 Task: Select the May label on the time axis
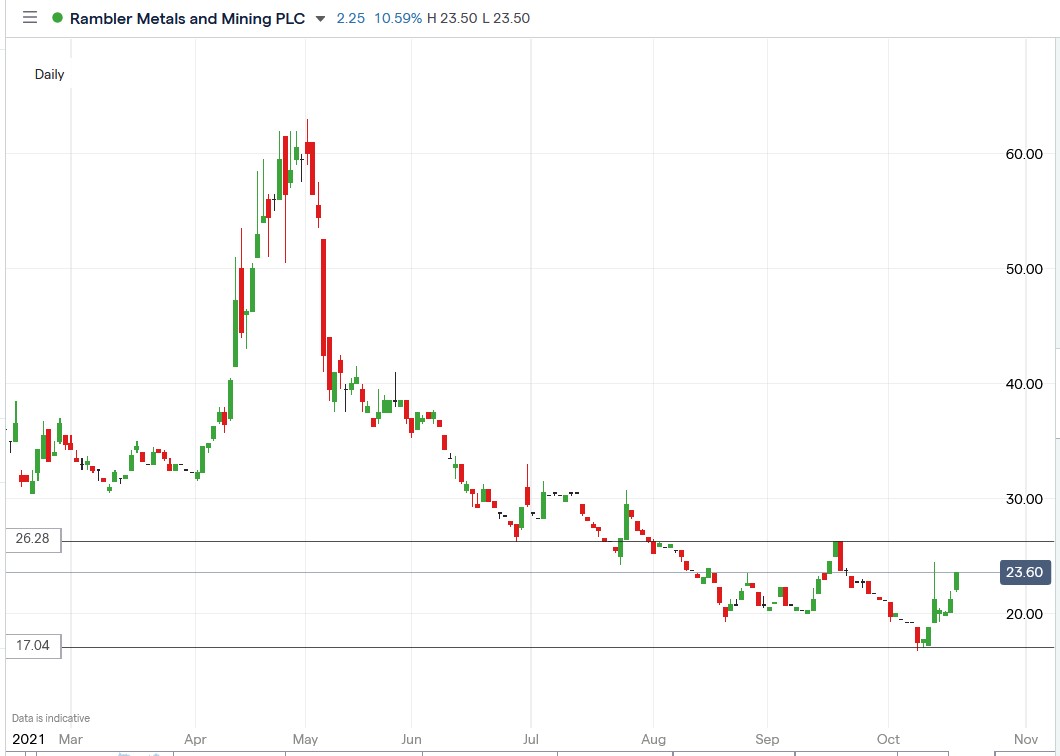pyautogui.click(x=305, y=739)
